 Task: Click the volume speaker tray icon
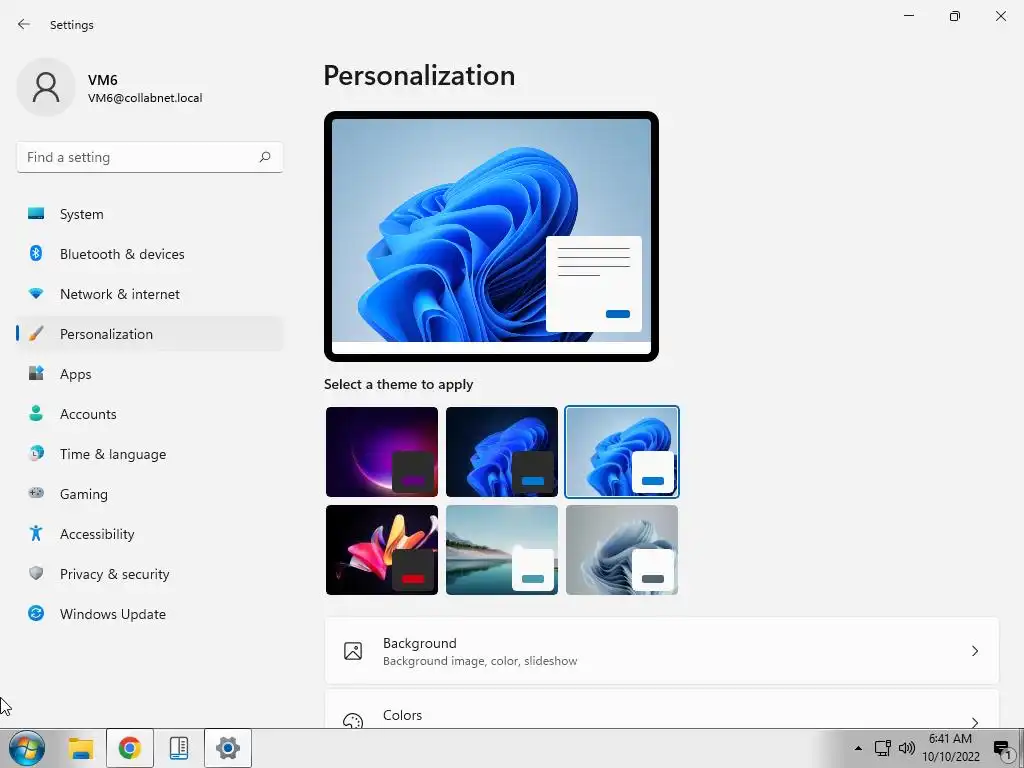pyautogui.click(x=906, y=748)
